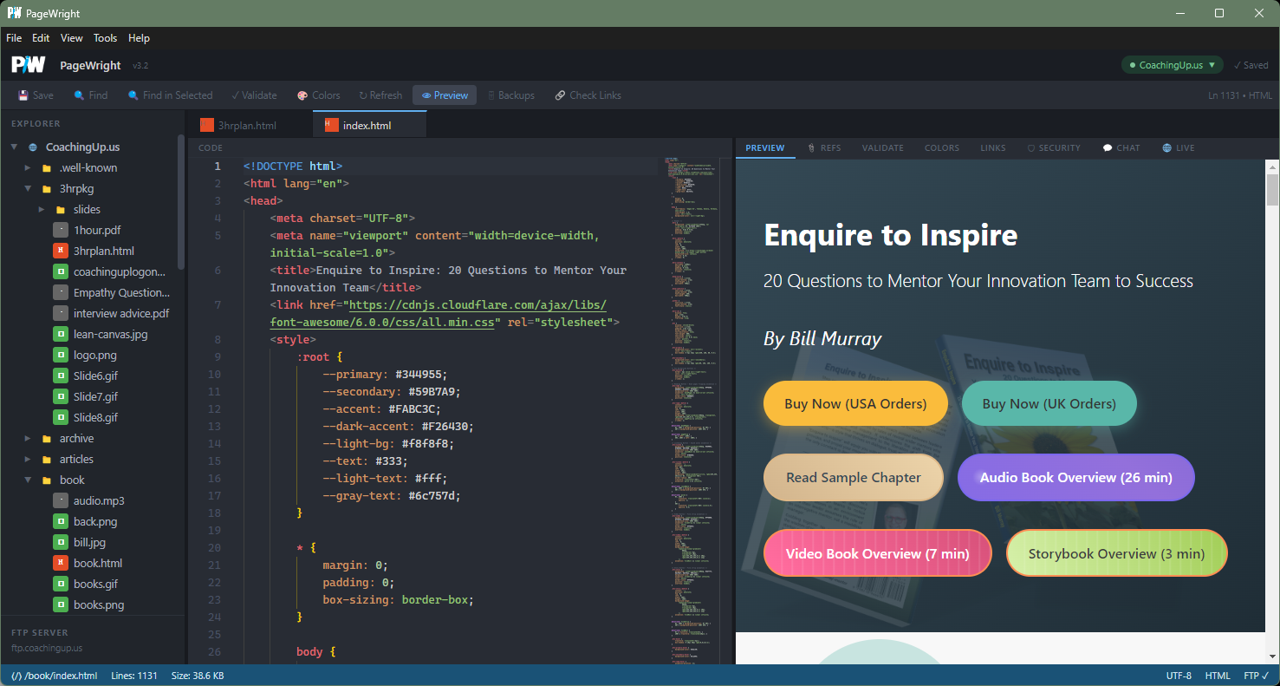Run Validate from the toolbar
1280x686 pixels.
click(x=254, y=95)
